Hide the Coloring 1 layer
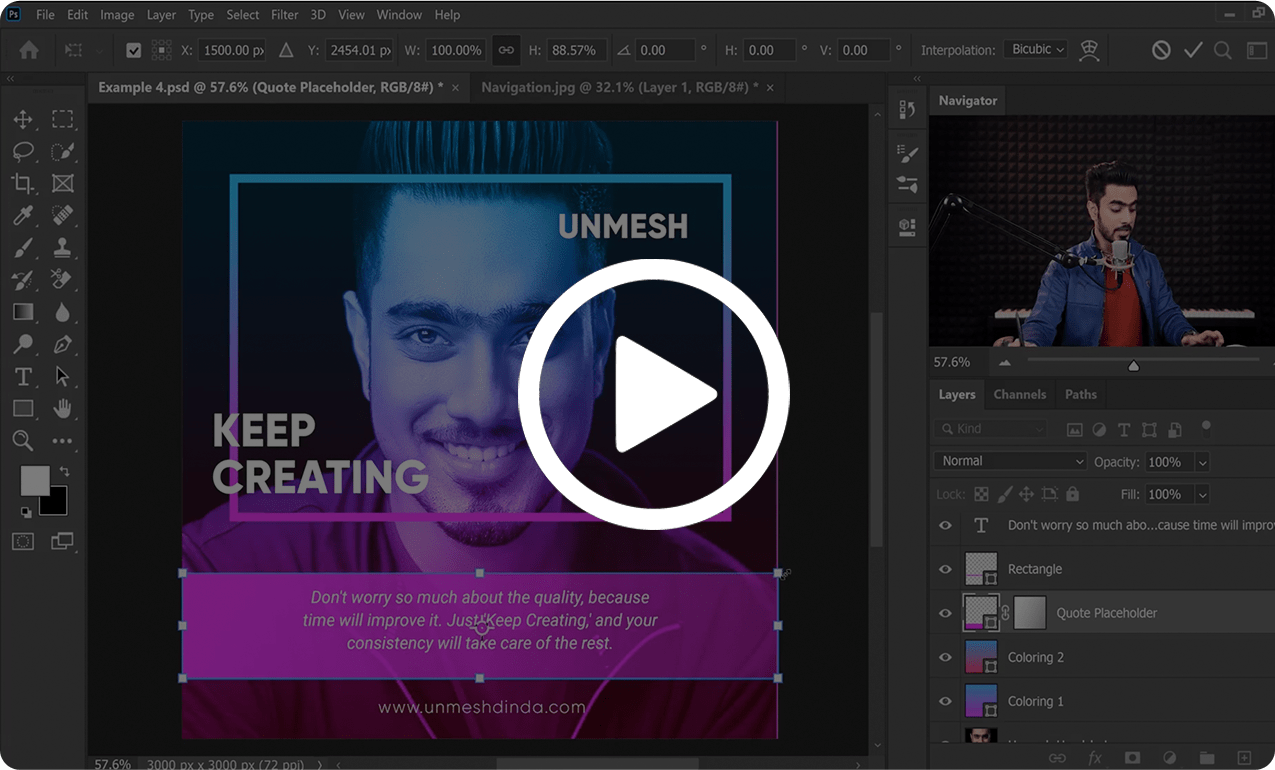The width and height of the screenshot is (1275, 770). (x=944, y=701)
